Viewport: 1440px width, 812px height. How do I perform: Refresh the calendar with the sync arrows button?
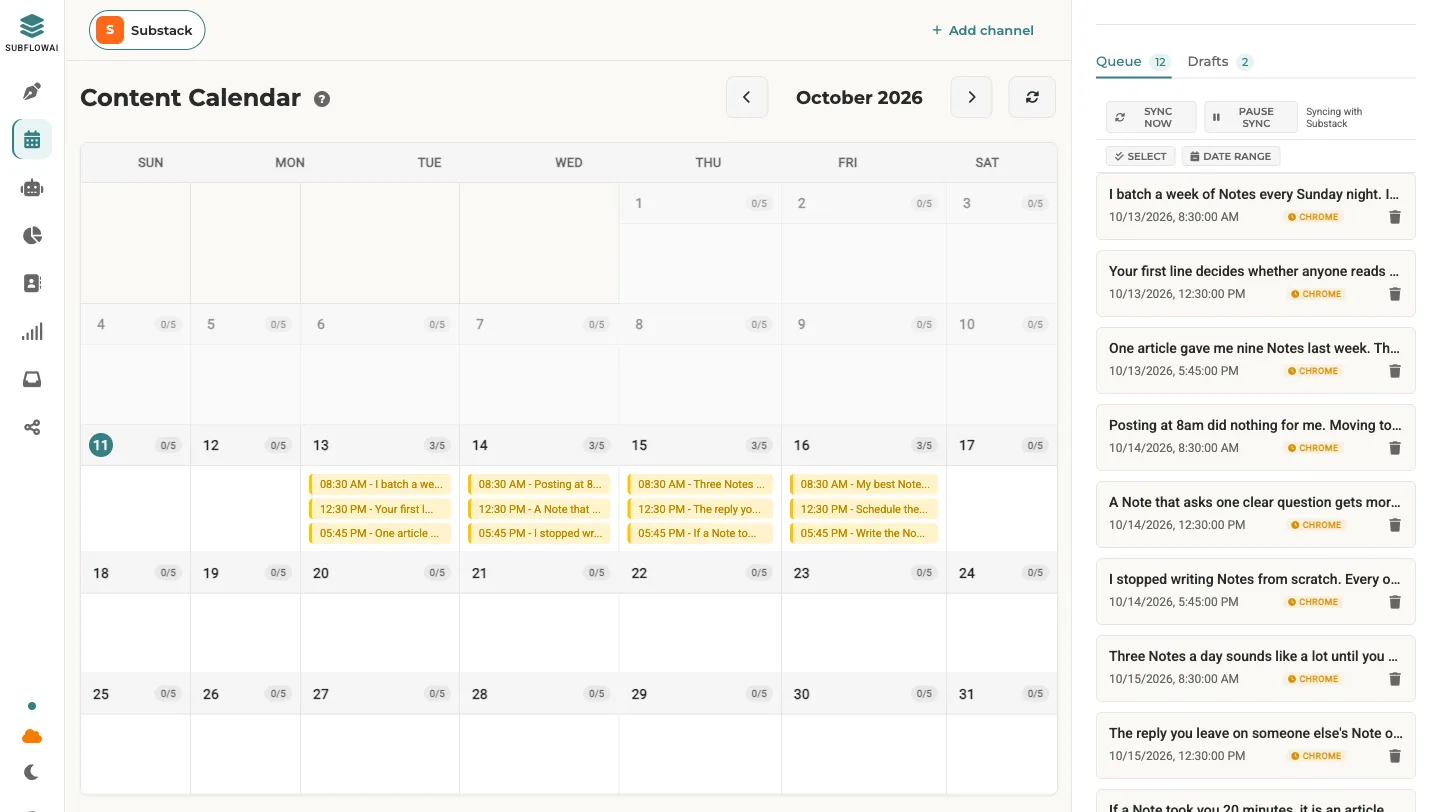point(1032,97)
